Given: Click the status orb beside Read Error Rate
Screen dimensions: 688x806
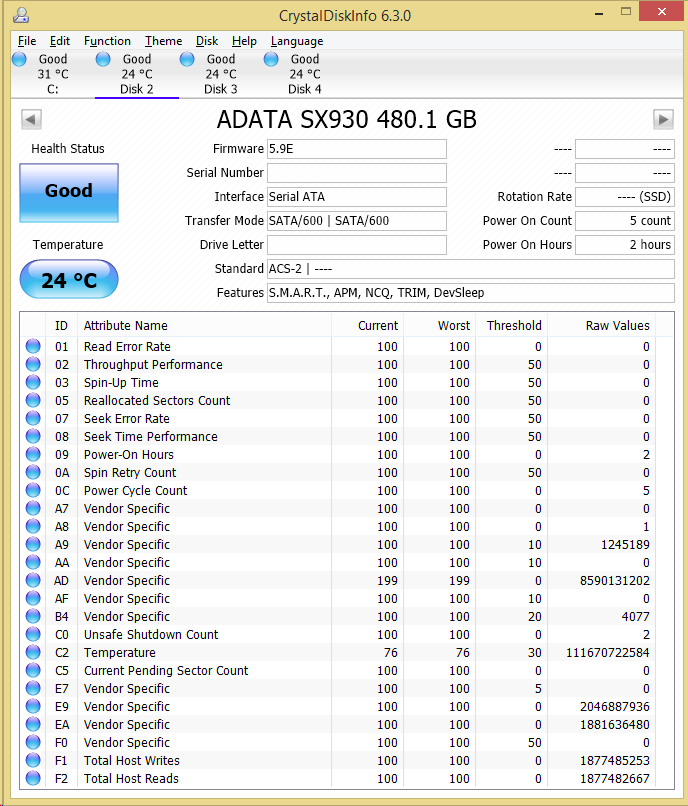Looking at the screenshot, I should tap(33, 347).
